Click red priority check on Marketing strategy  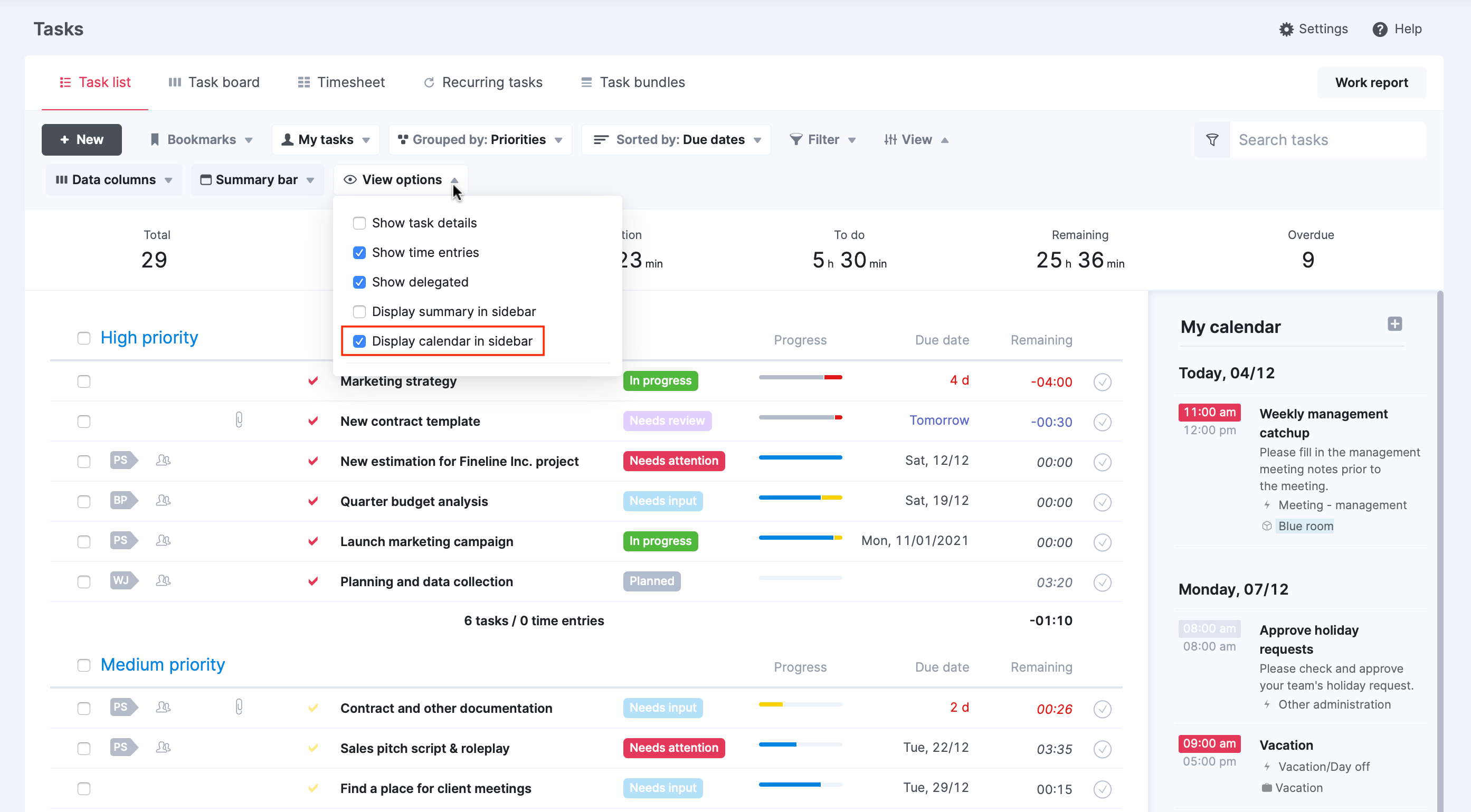pyautogui.click(x=313, y=381)
